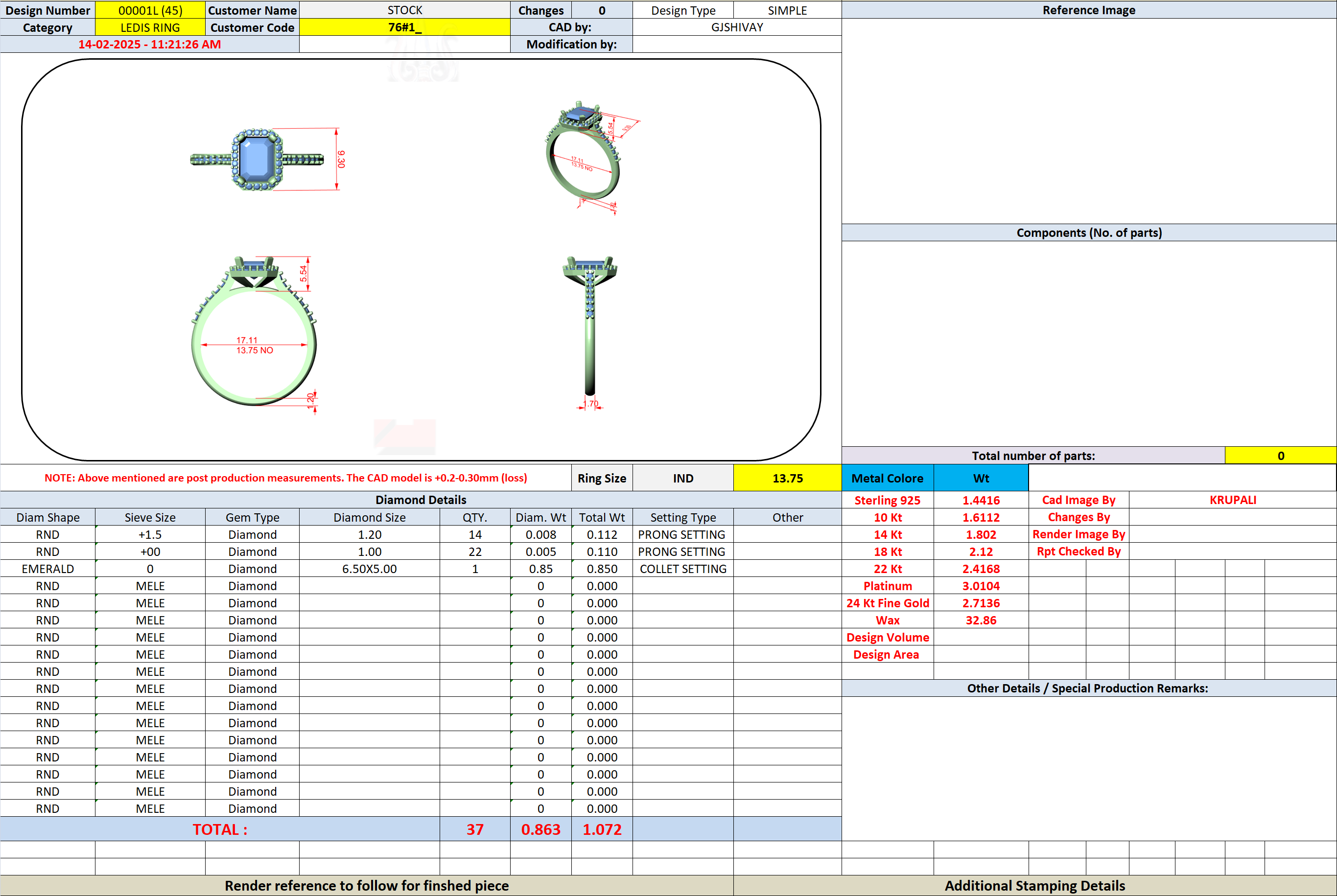This screenshot has height=896, width=1337.
Task: Click the Design Number value 00001L (45)
Action: pos(150,10)
